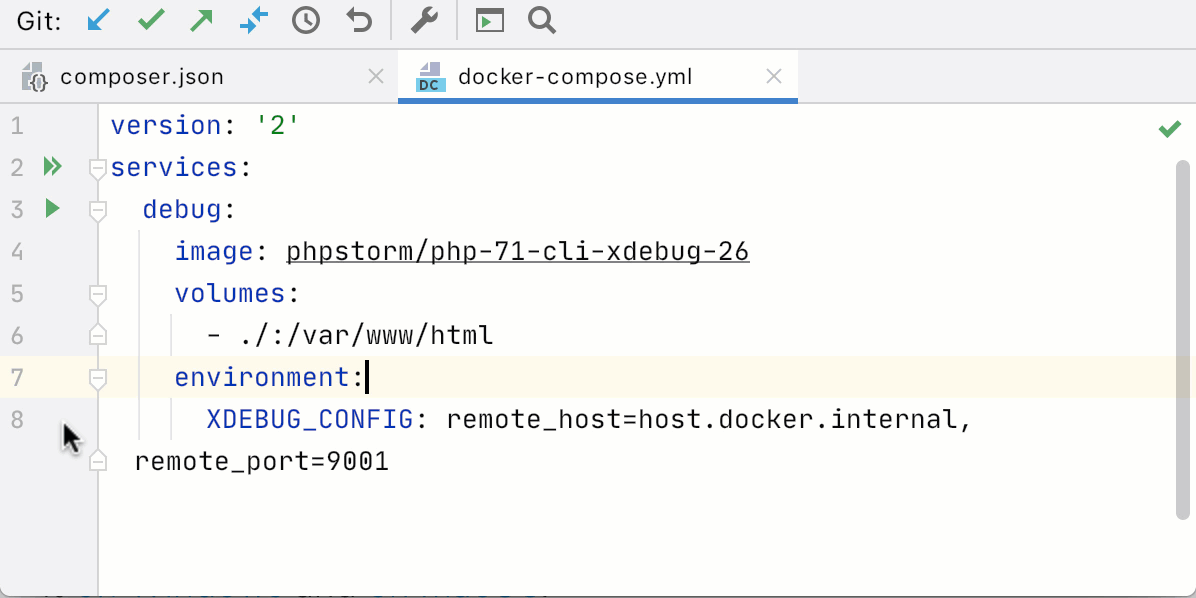Click the Git Push arrow icon
The image size is (1196, 598).
(202, 20)
